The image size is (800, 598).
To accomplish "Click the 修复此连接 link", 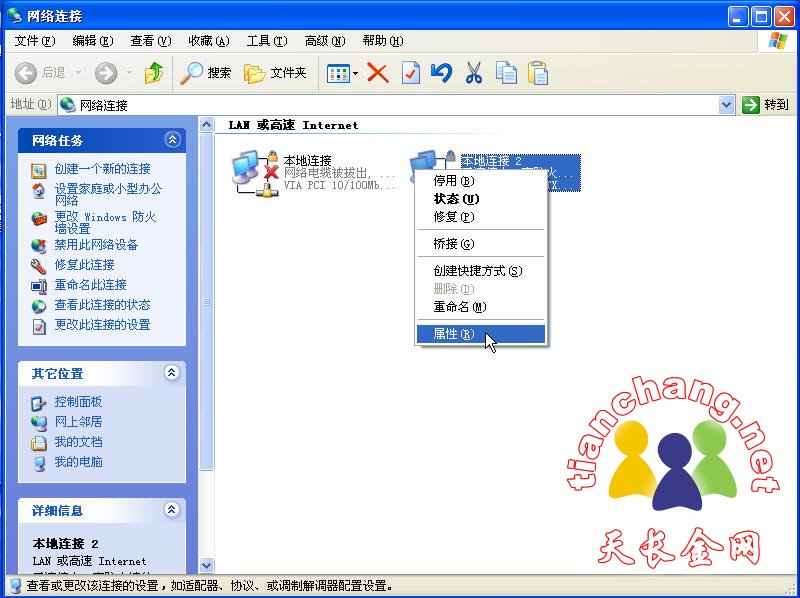I will click(x=85, y=265).
